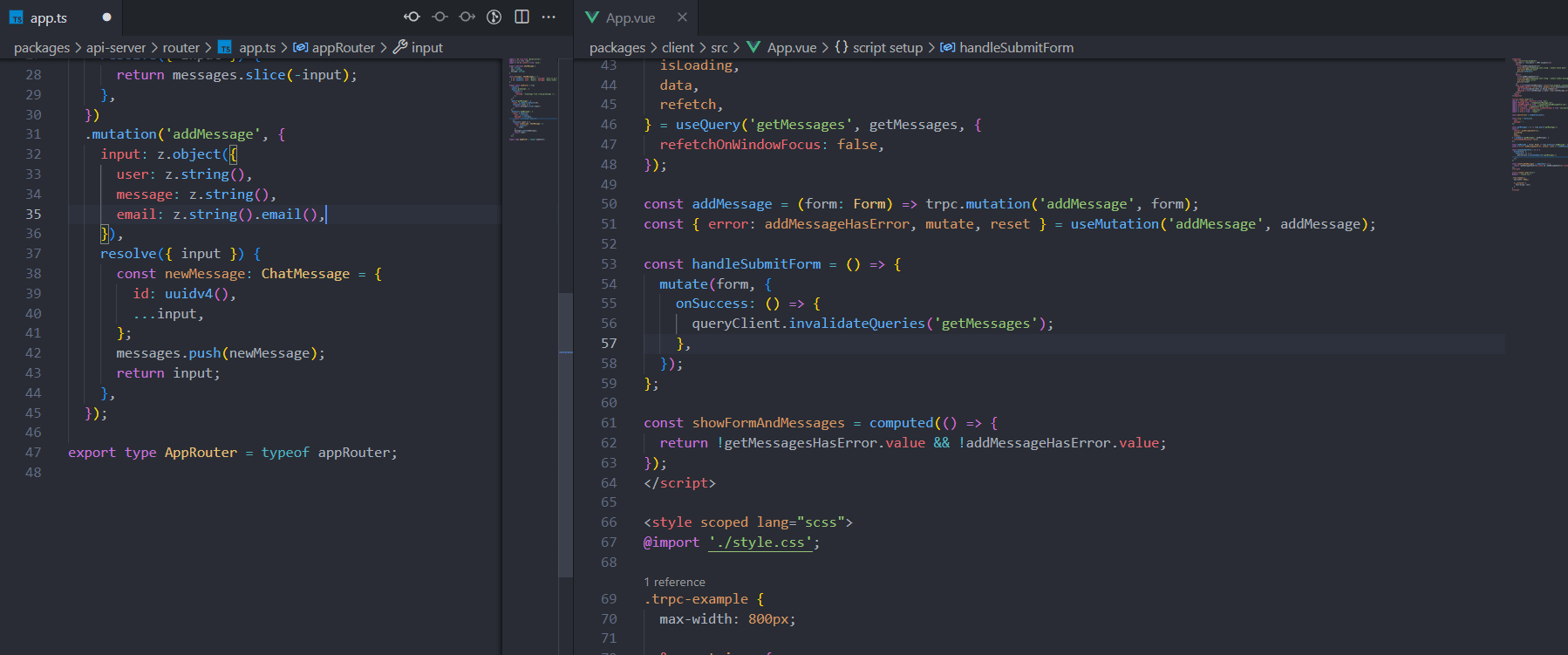Image resolution: width=1568 pixels, height=655 pixels.
Task: Click the '1 reference' code lens link
Action: pyautogui.click(x=674, y=582)
